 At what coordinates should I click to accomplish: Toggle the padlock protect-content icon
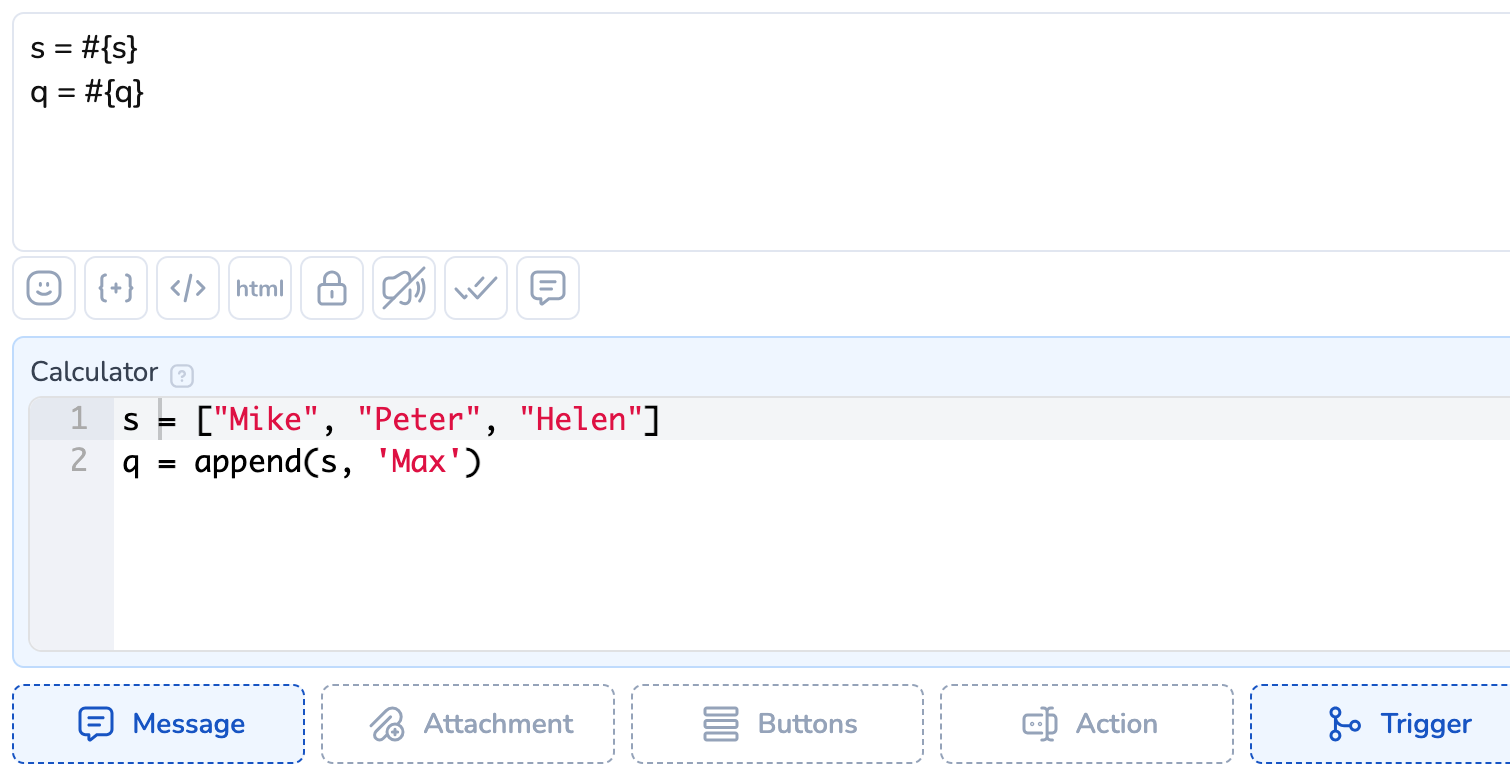[332, 289]
